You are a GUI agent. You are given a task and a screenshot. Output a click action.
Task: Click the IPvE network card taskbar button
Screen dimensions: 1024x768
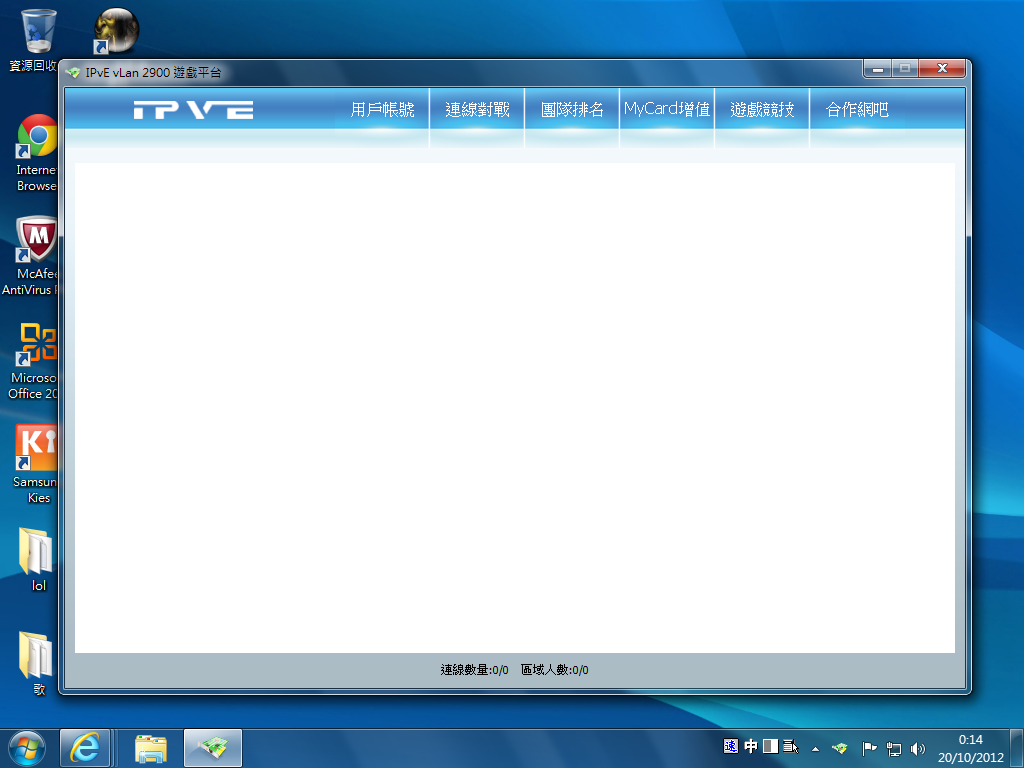pyautogui.click(x=213, y=748)
